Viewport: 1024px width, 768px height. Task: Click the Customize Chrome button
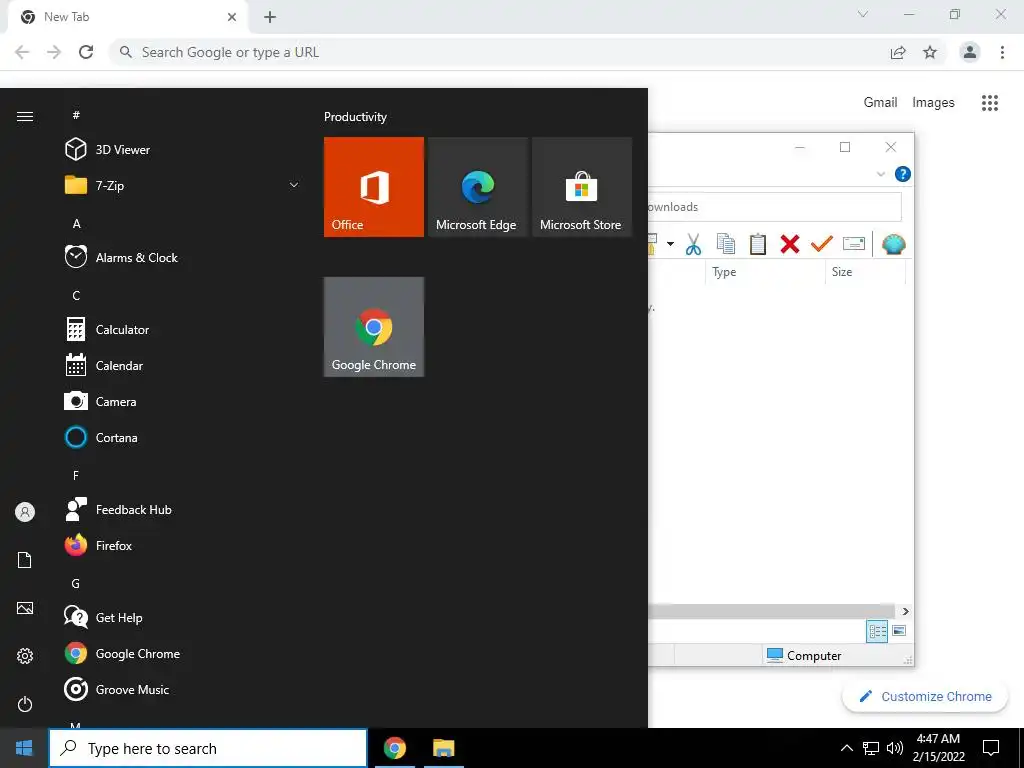pyautogui.click(x=925, y=696)
